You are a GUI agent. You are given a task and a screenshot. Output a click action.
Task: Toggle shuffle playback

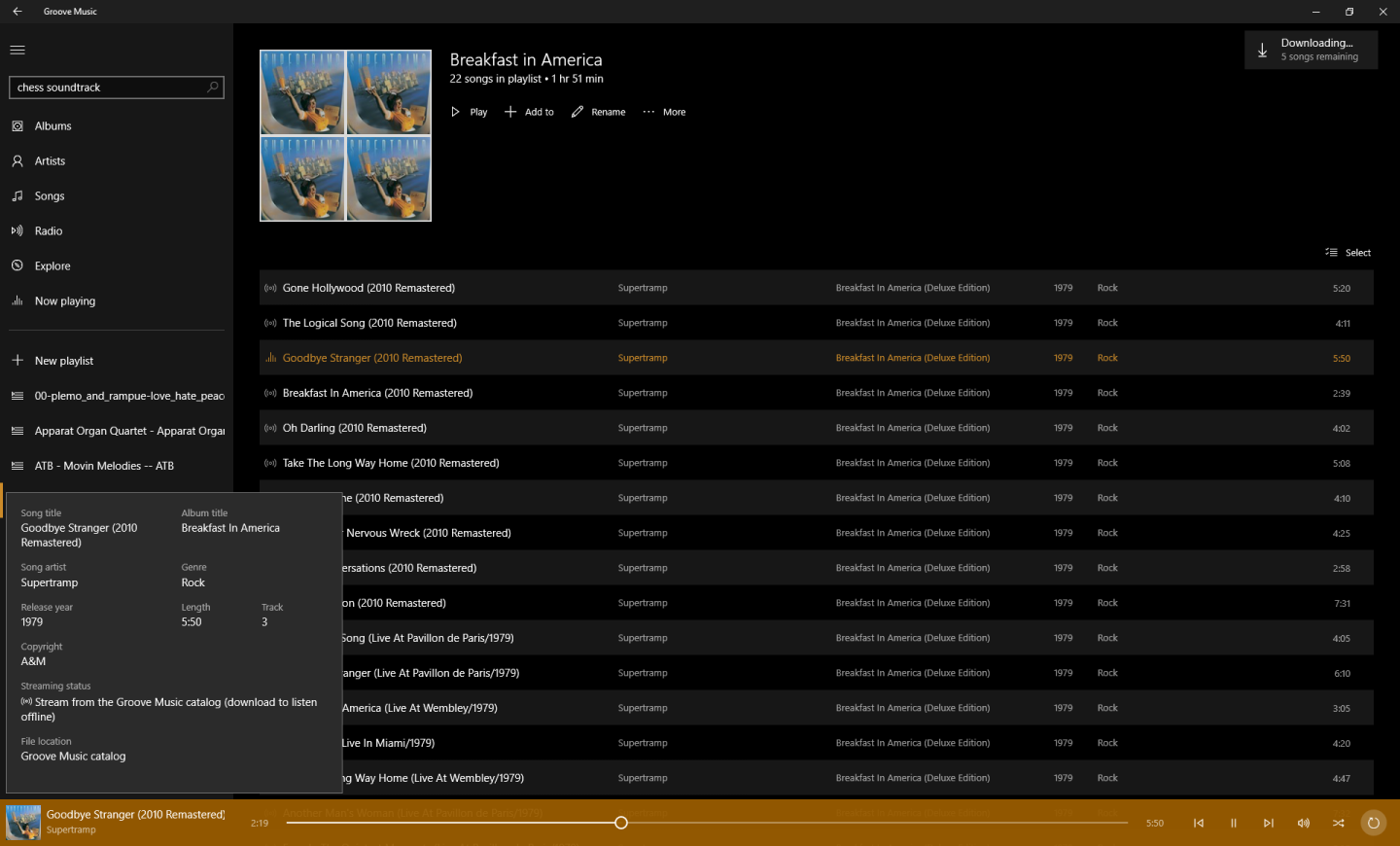tap(1339, 823)
